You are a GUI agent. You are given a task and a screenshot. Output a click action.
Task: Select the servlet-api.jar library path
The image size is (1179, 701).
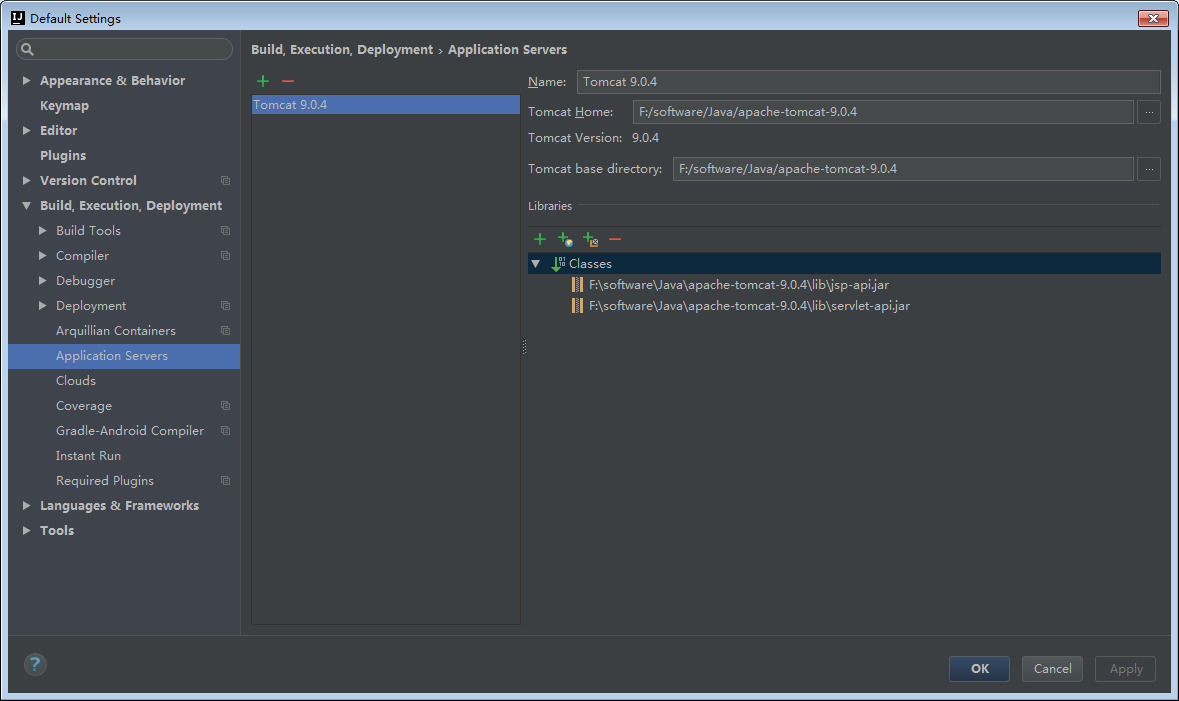749,306
